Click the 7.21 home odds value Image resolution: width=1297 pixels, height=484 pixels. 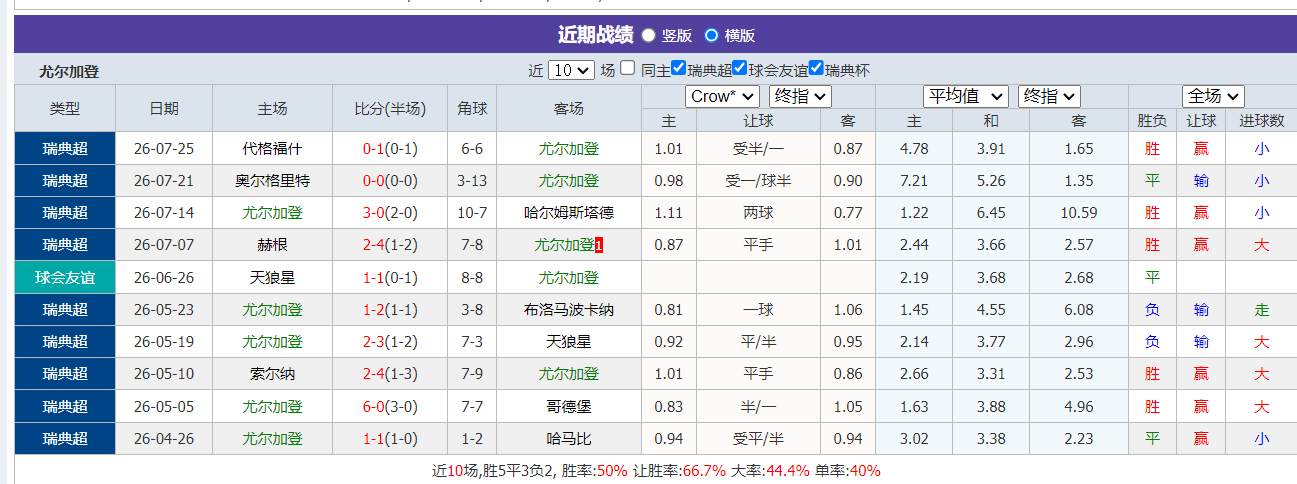tap(915, 180)
